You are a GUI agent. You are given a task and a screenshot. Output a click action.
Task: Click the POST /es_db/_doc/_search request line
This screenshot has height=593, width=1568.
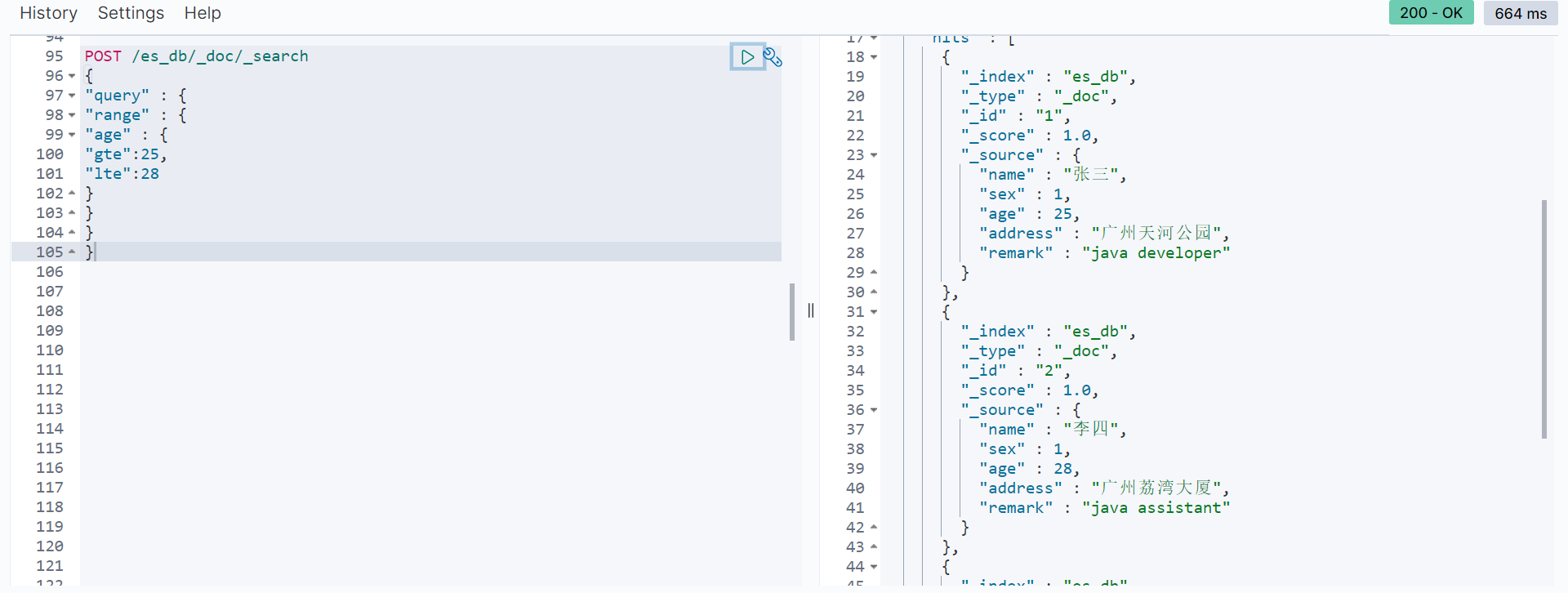tap(197, 56)
